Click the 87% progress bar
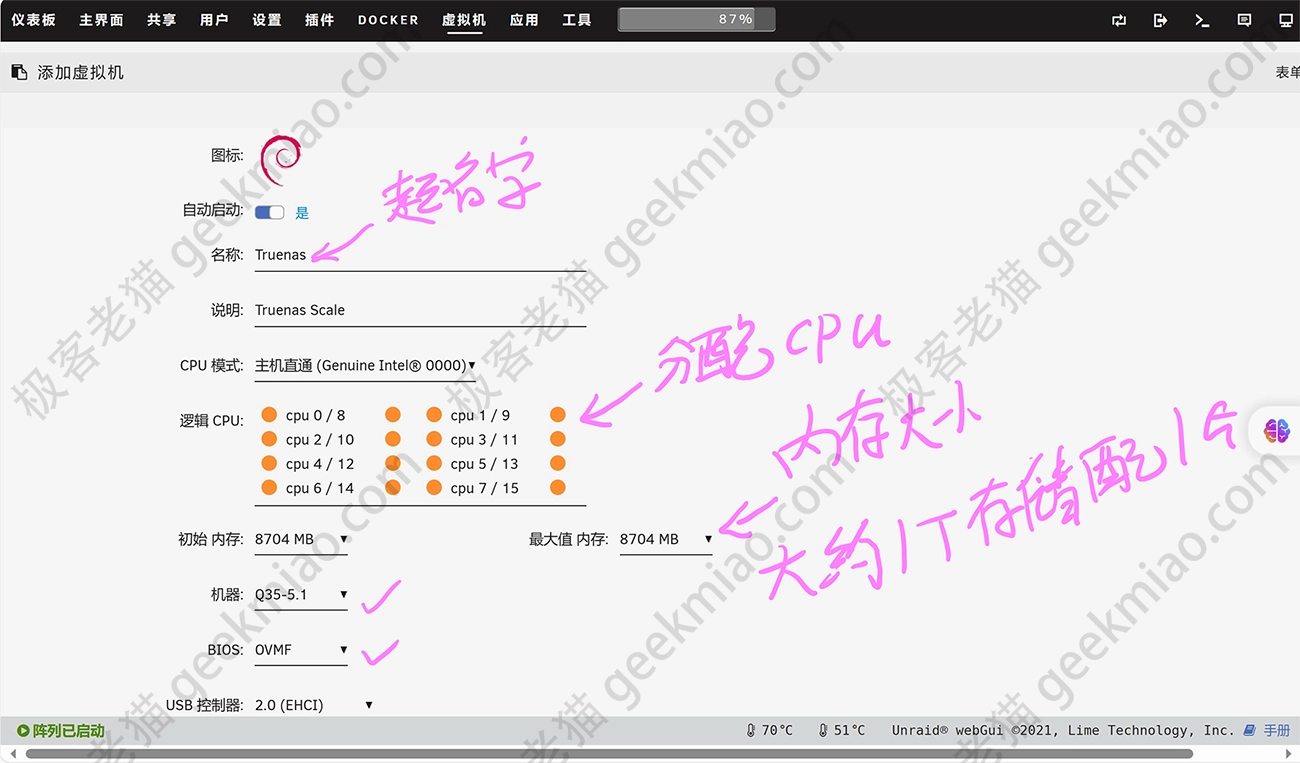The image size is (1300, 763). 696,19
